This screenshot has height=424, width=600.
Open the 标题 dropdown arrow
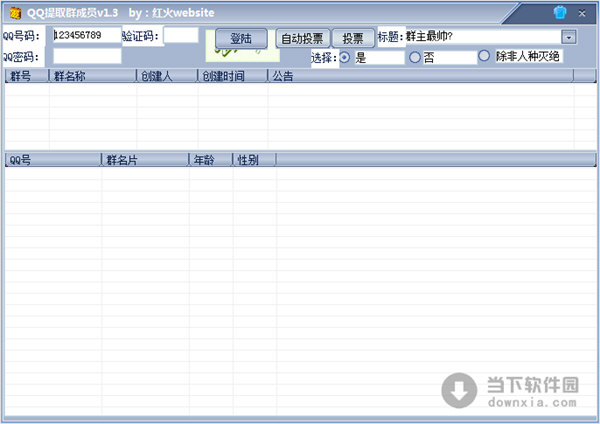pos(569,37)
